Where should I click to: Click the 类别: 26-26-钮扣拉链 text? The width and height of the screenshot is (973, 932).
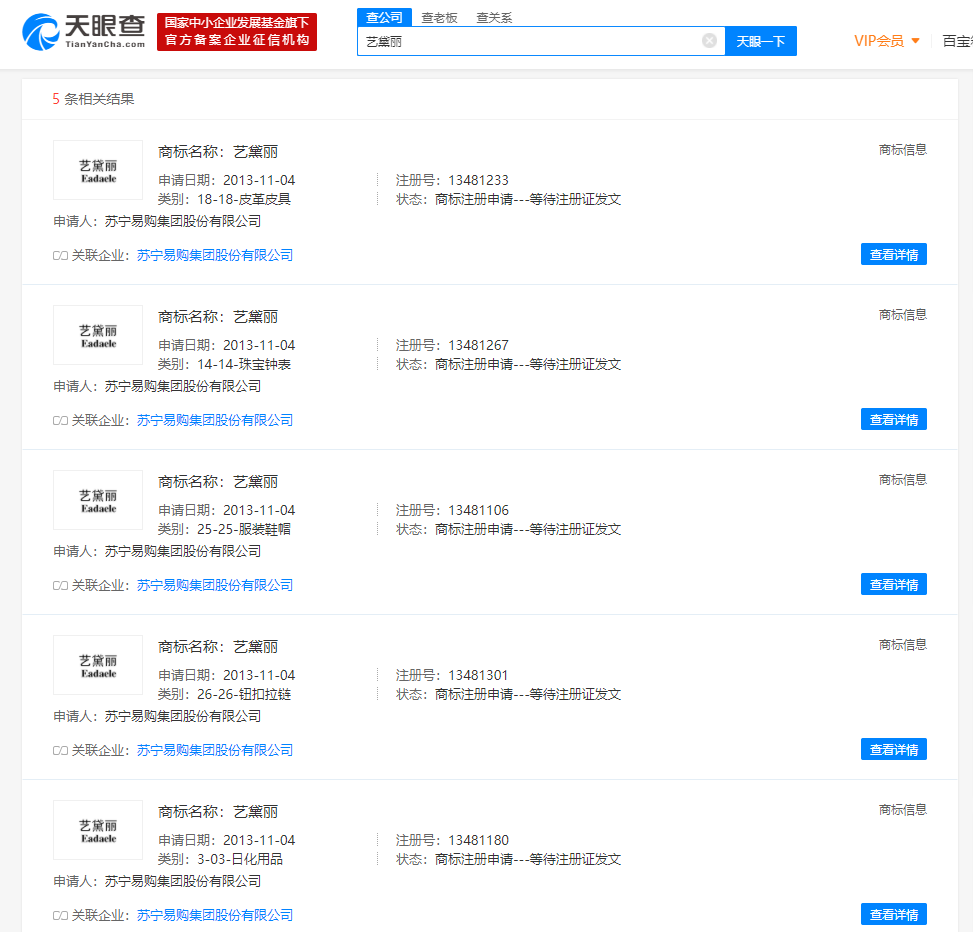tap(224, 694)
